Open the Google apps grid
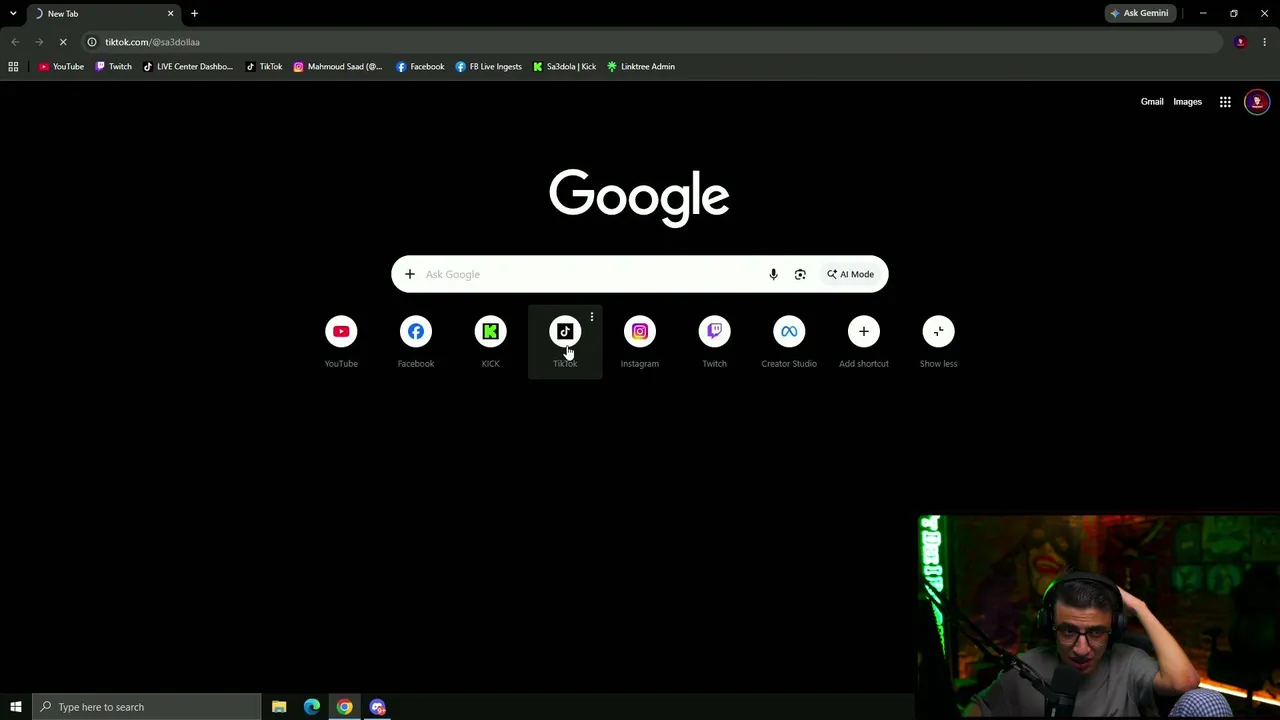 coord(1225,102)
